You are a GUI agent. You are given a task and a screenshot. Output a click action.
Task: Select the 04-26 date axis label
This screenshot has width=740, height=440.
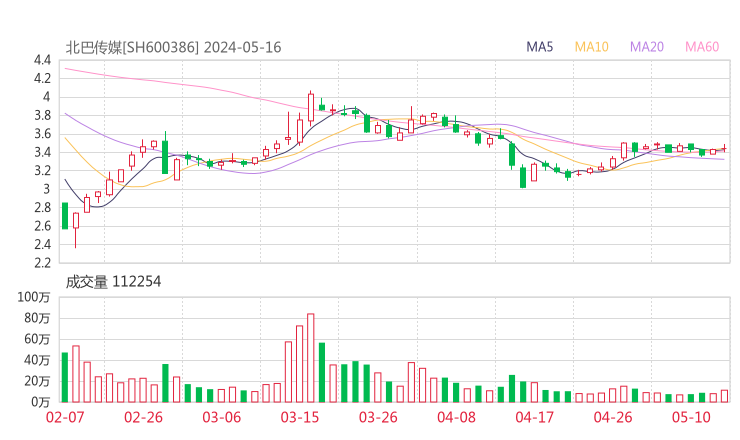[613, 417]
